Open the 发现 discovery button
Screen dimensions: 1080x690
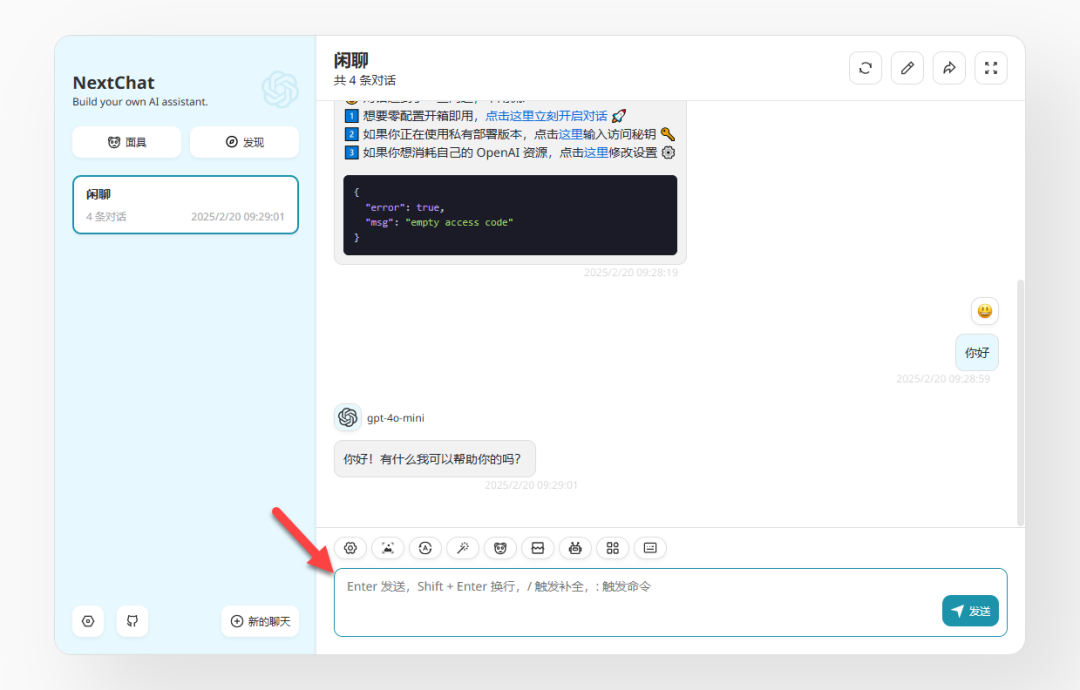[x=245, y=142]
